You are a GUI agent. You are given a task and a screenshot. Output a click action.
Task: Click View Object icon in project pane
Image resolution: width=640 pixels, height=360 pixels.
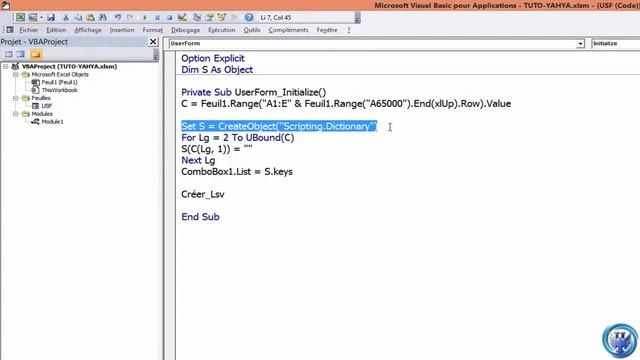21,54
